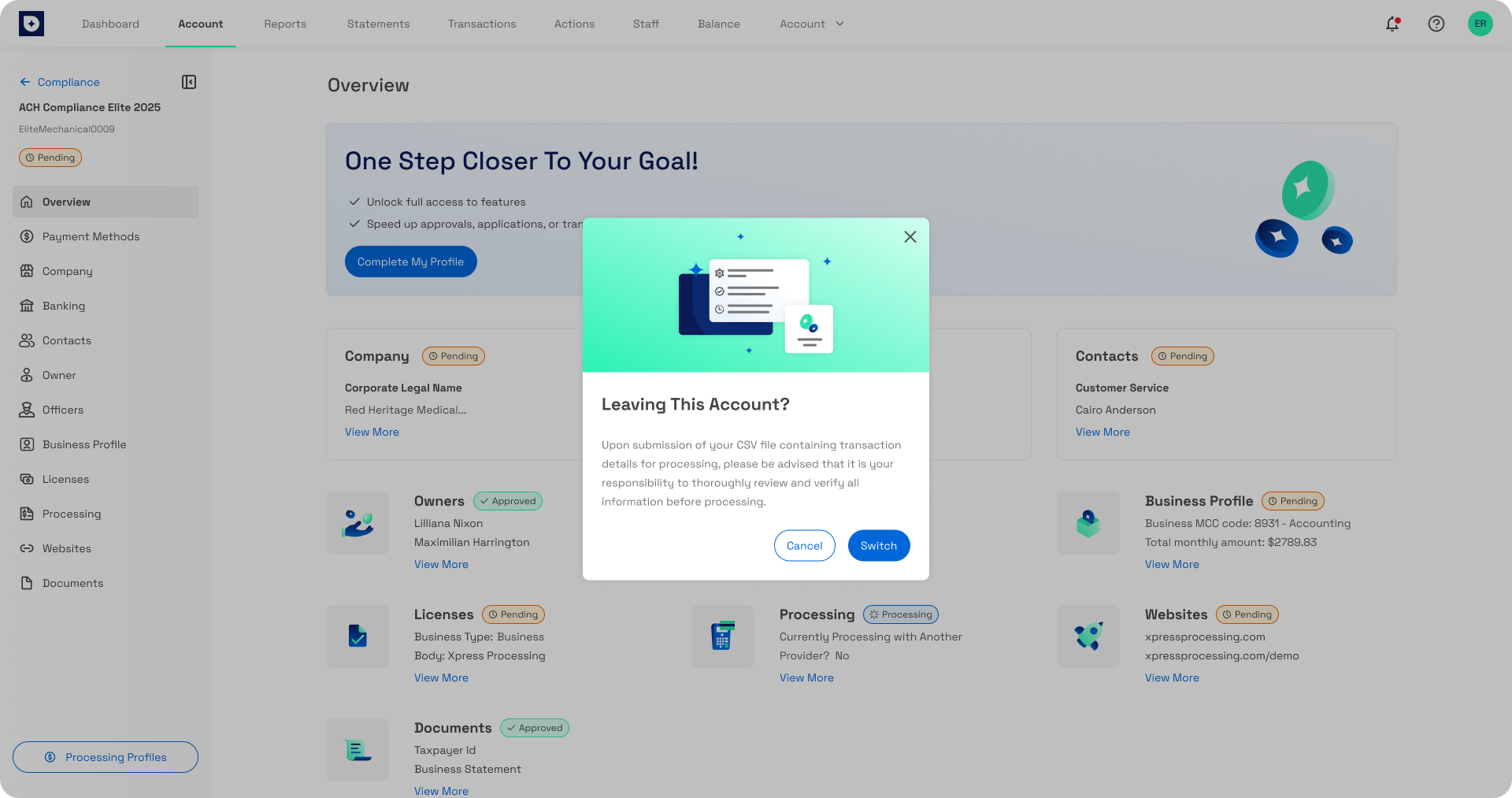Open Banking section via its icon
Screen dimensions: 1512x798
click(26, 306)
